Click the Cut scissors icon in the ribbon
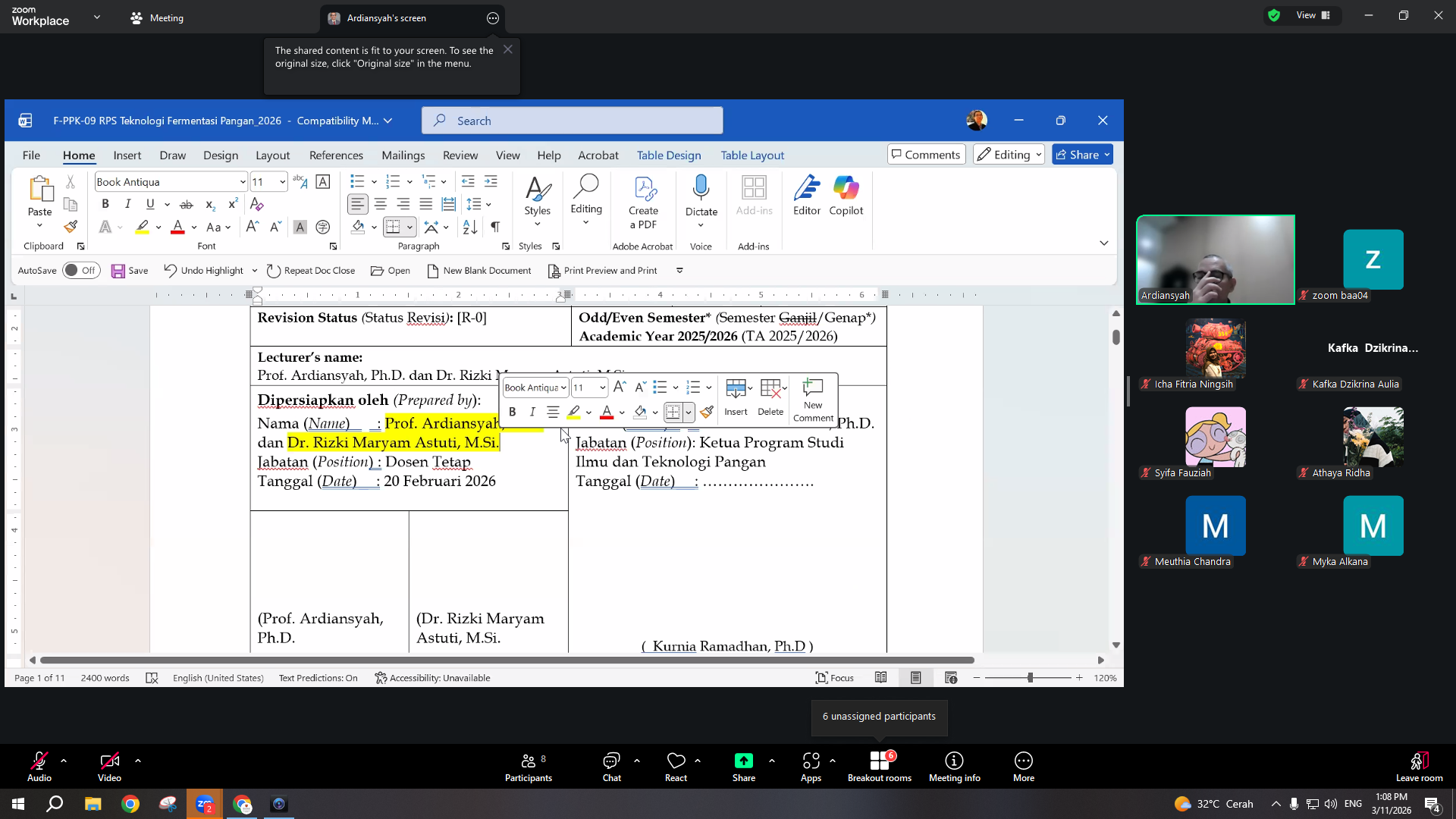The width and height of the screenshot is (1456, 819). point(71,182)
